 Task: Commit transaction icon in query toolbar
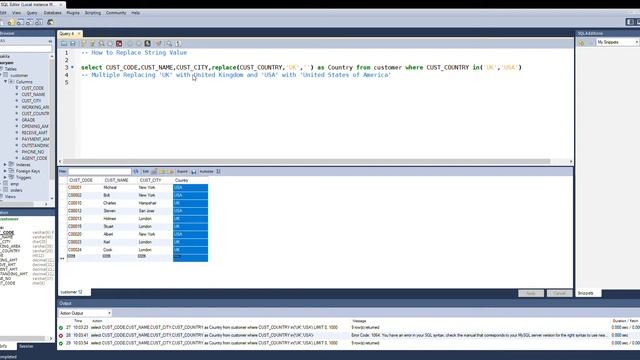coord(129,44)
